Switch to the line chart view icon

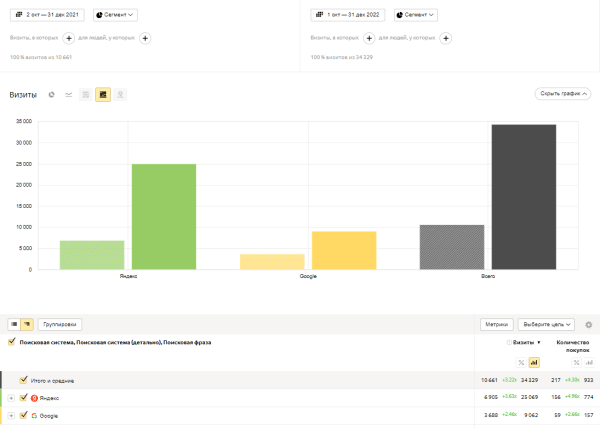(68, 95)
